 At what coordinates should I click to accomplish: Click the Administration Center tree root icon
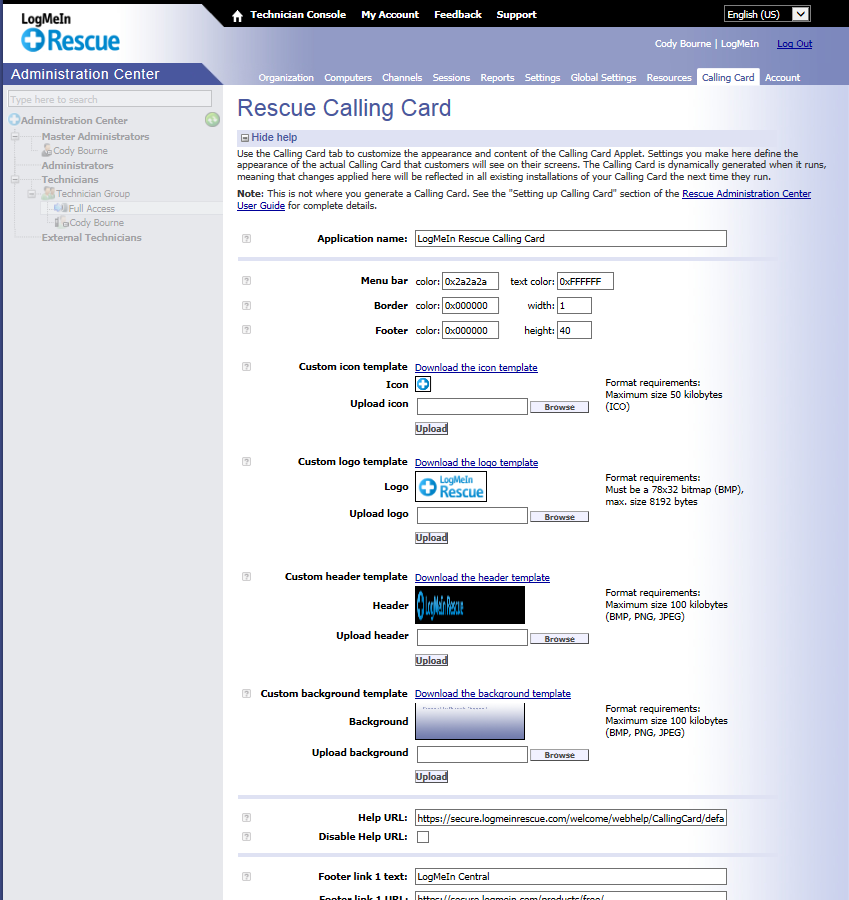14,119
